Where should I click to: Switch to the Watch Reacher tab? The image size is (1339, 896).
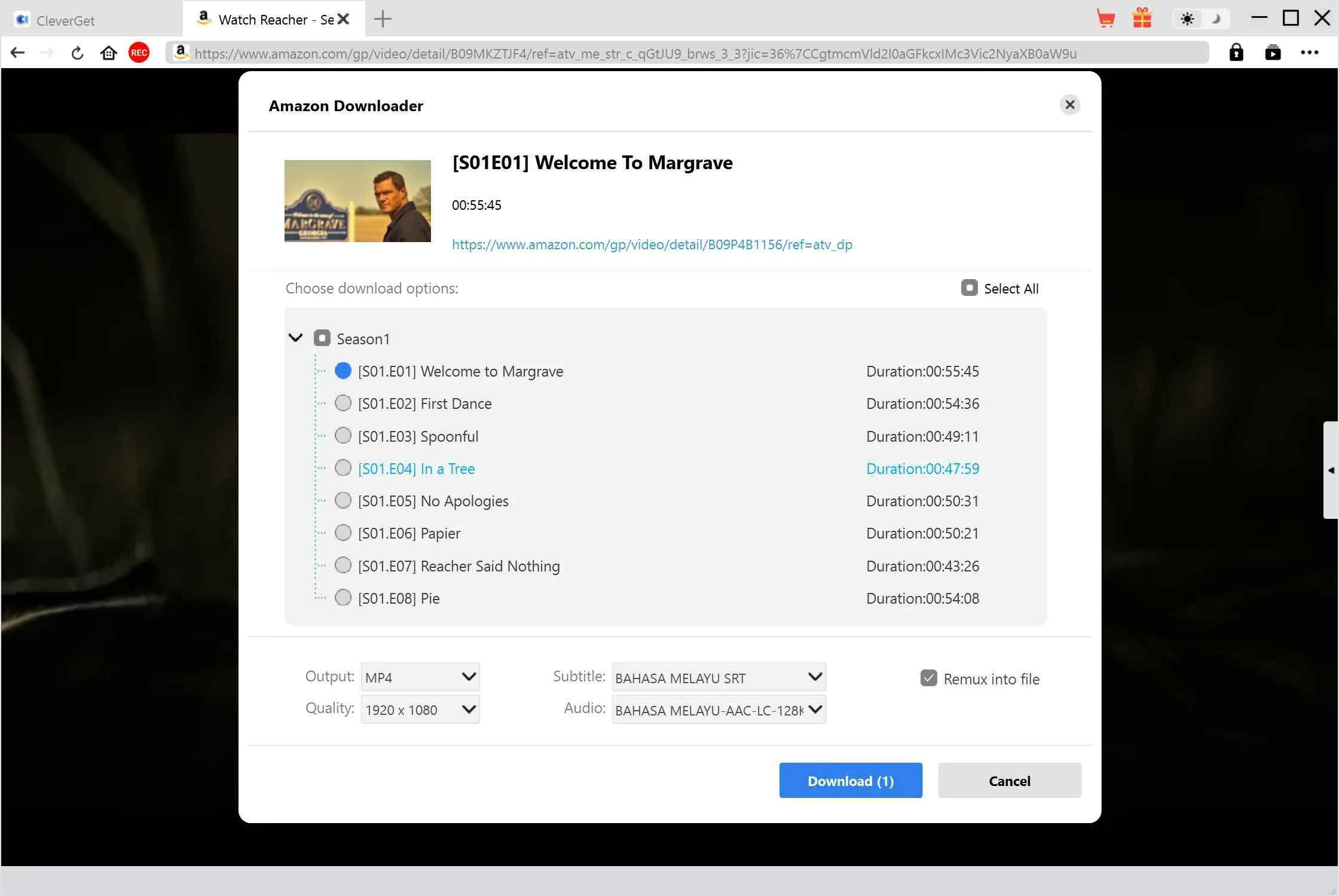point(263,19)
